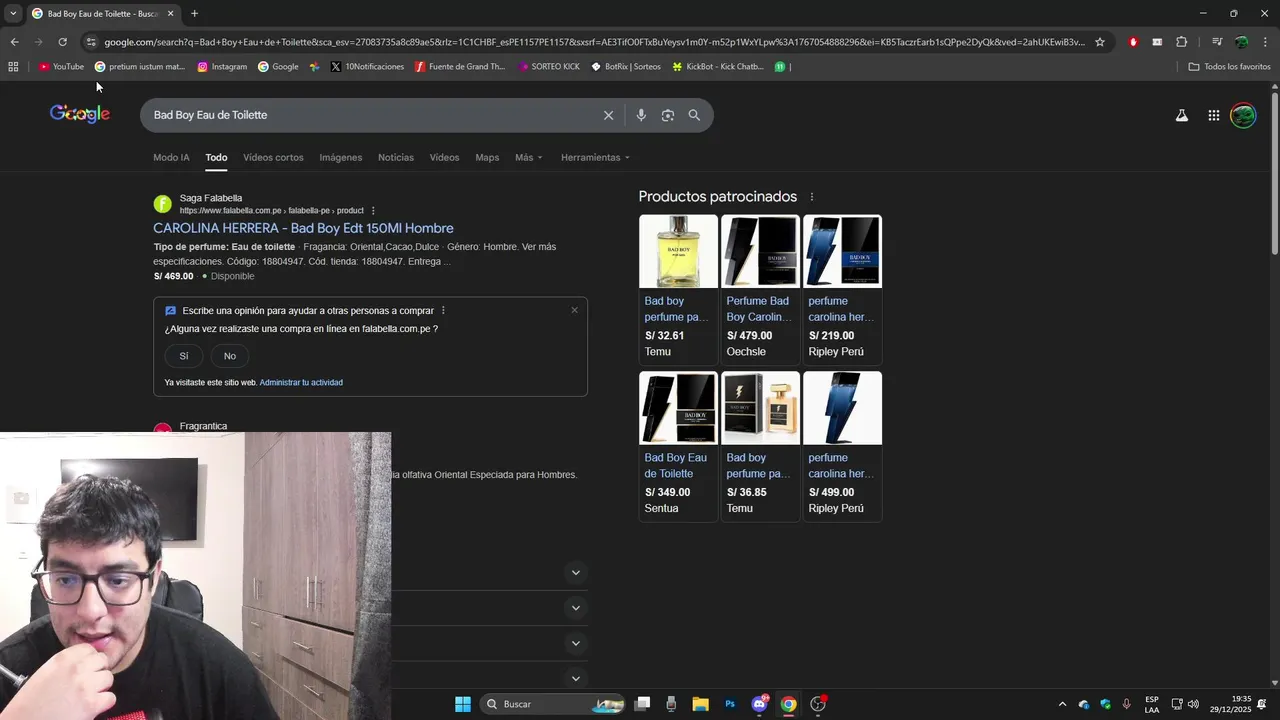
Task: Expand the second question chevron
Action: (575, 608)
